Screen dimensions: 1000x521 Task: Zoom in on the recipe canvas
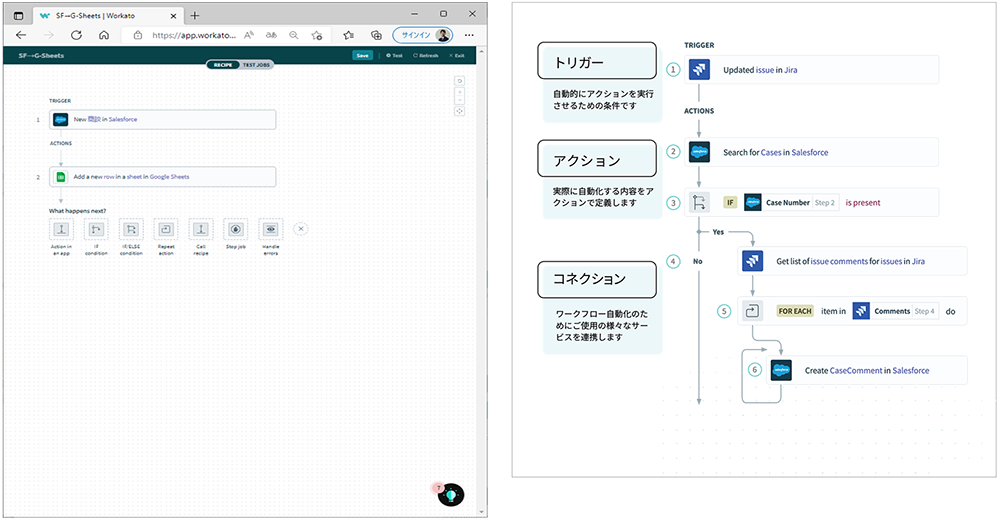click(459, 93)
